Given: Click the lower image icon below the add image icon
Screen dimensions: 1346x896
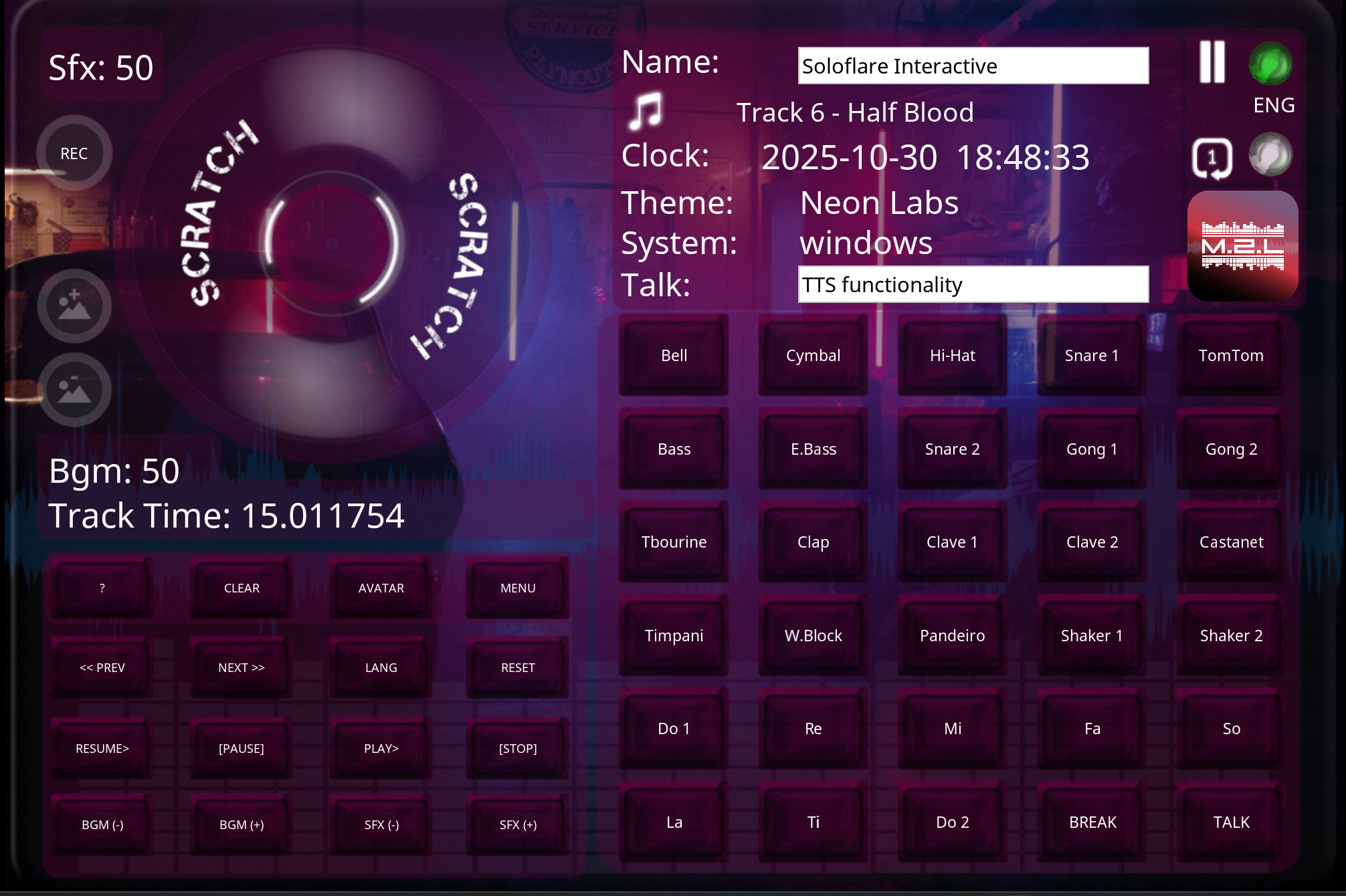Looking at the screenshot, I should 74,390.
